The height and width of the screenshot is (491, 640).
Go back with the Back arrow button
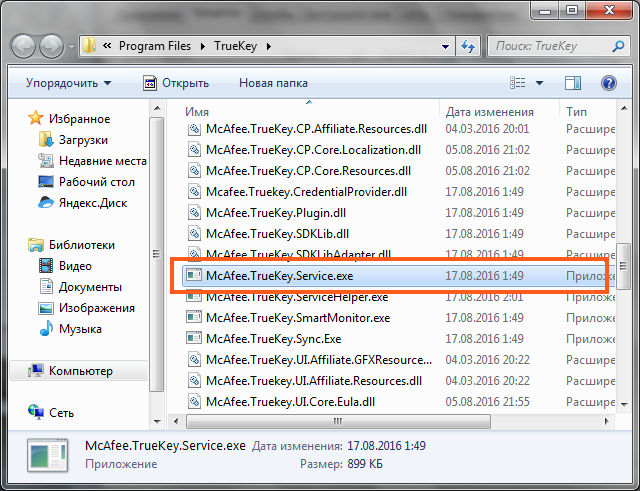point(23,46)
